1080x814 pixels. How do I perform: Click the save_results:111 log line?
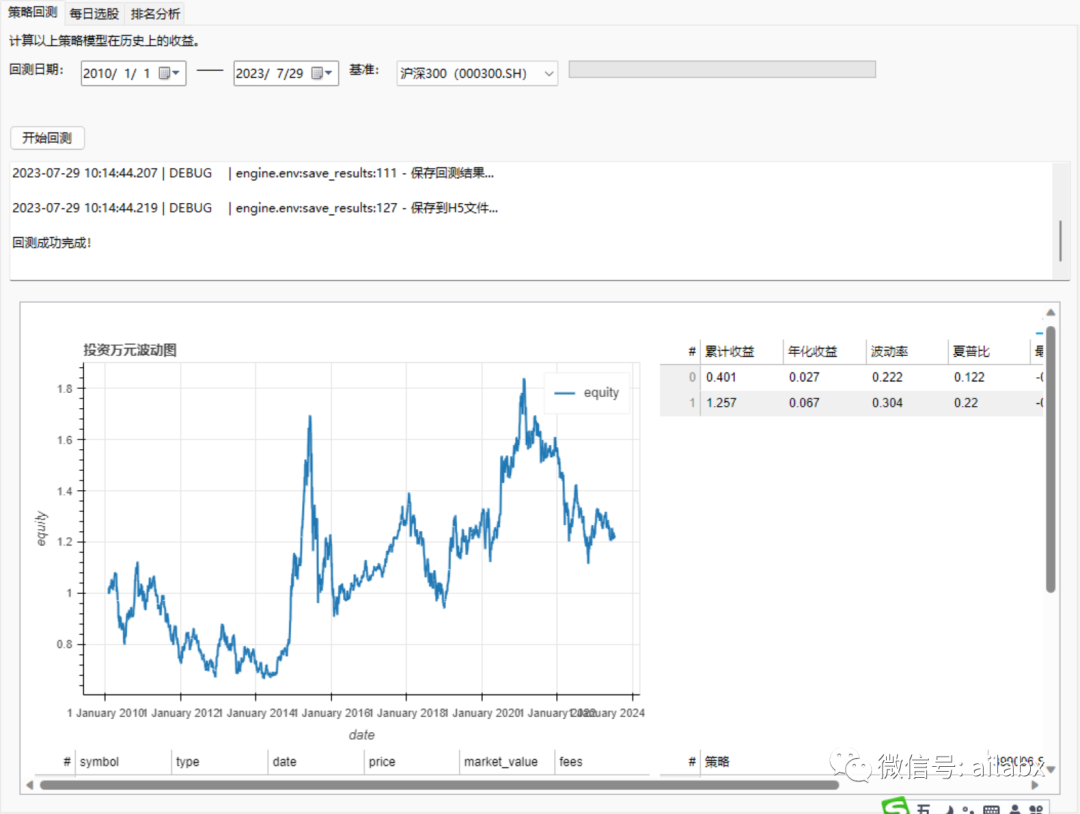pyautogui.click(x=253, y=174)
